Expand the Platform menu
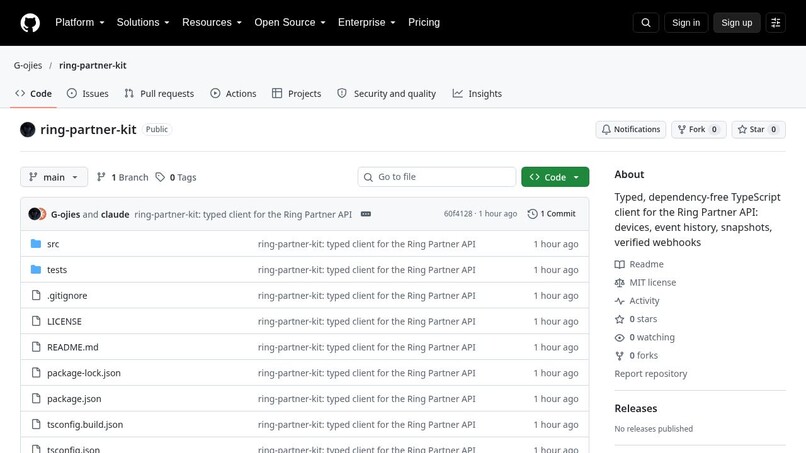 pyautogui.click(x=80, y=23)
